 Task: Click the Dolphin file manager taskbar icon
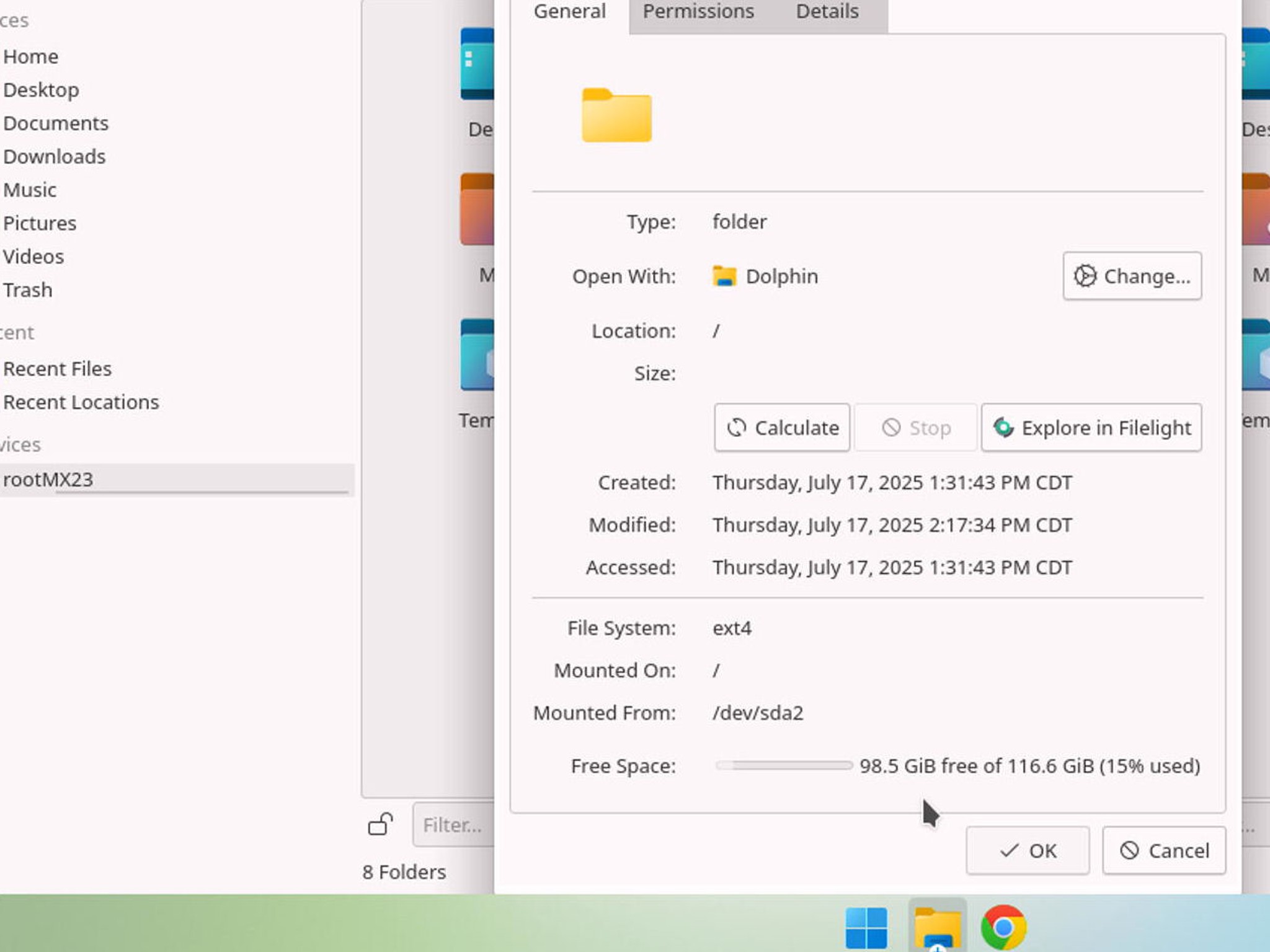pyautogui.click(x=938, y=928)
